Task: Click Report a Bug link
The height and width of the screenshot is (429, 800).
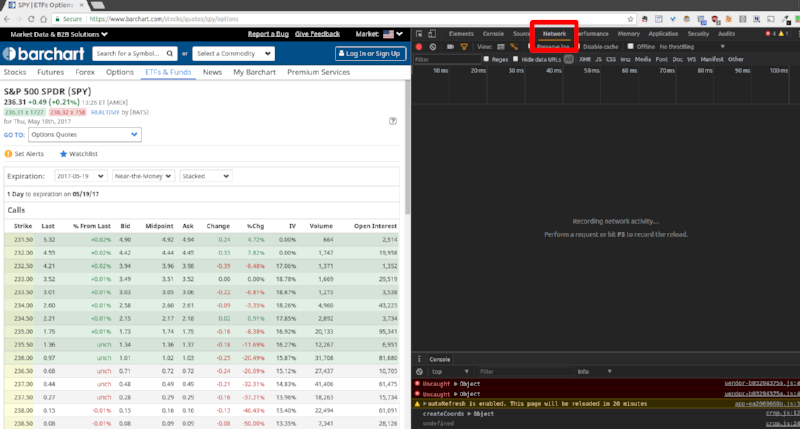Action: pos(268,34)
